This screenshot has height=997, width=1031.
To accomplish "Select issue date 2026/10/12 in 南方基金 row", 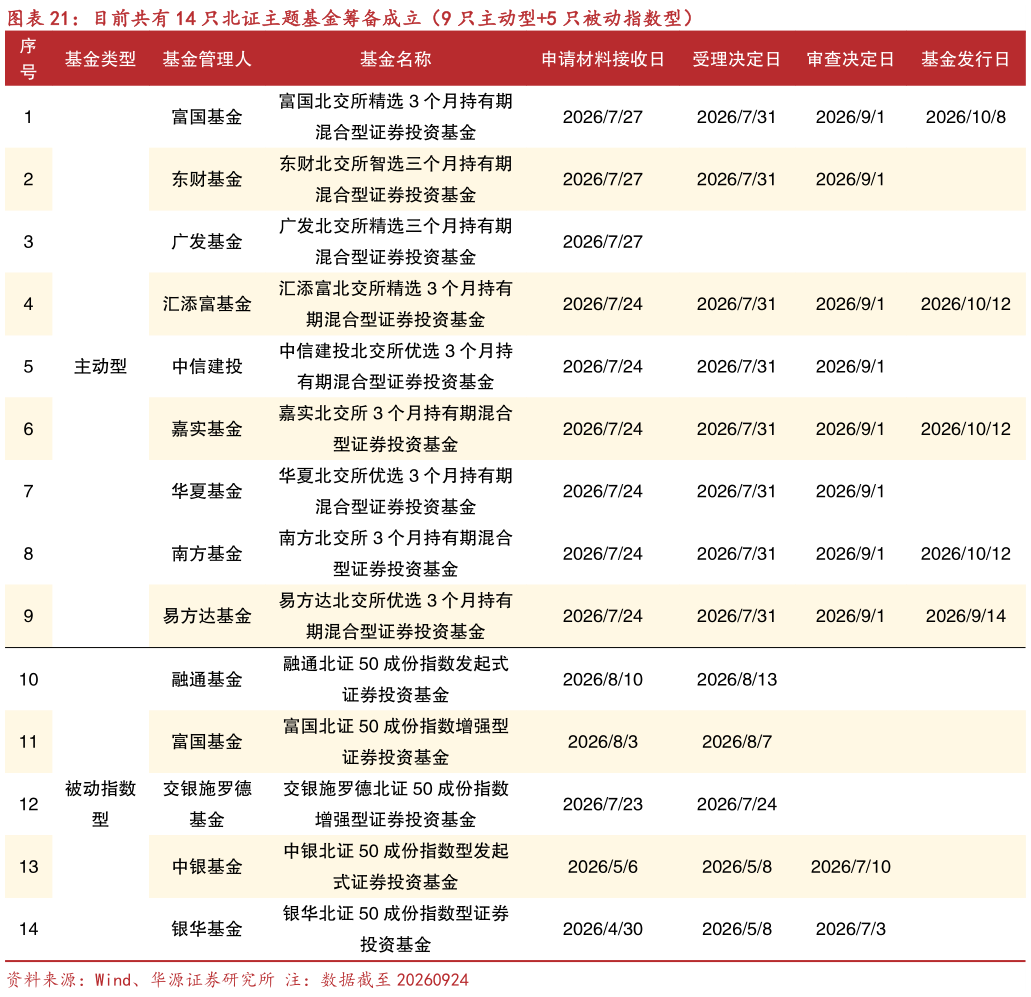I will [965, 554].
